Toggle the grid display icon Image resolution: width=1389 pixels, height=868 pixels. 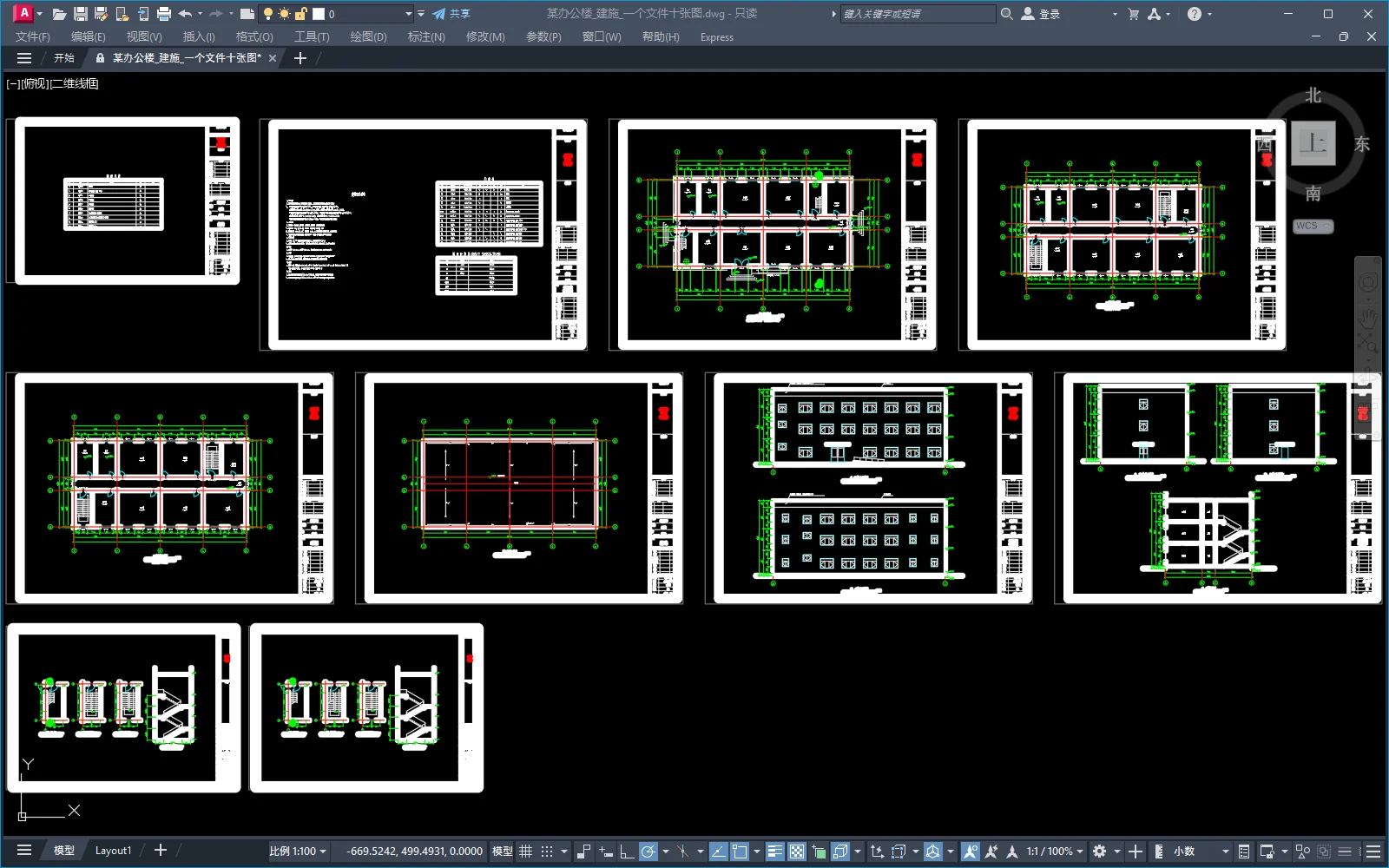(526, 852)
